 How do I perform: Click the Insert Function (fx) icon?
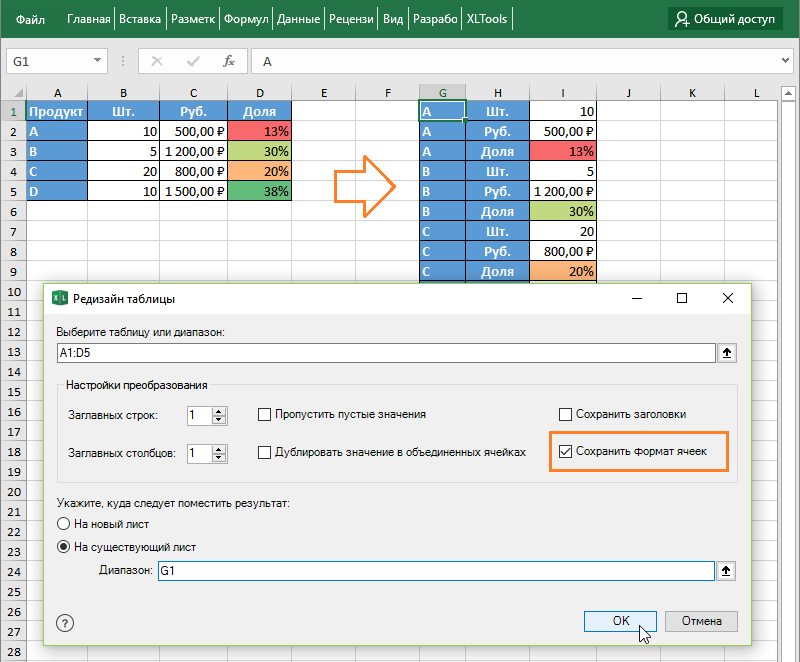click(x=228, y=60)
